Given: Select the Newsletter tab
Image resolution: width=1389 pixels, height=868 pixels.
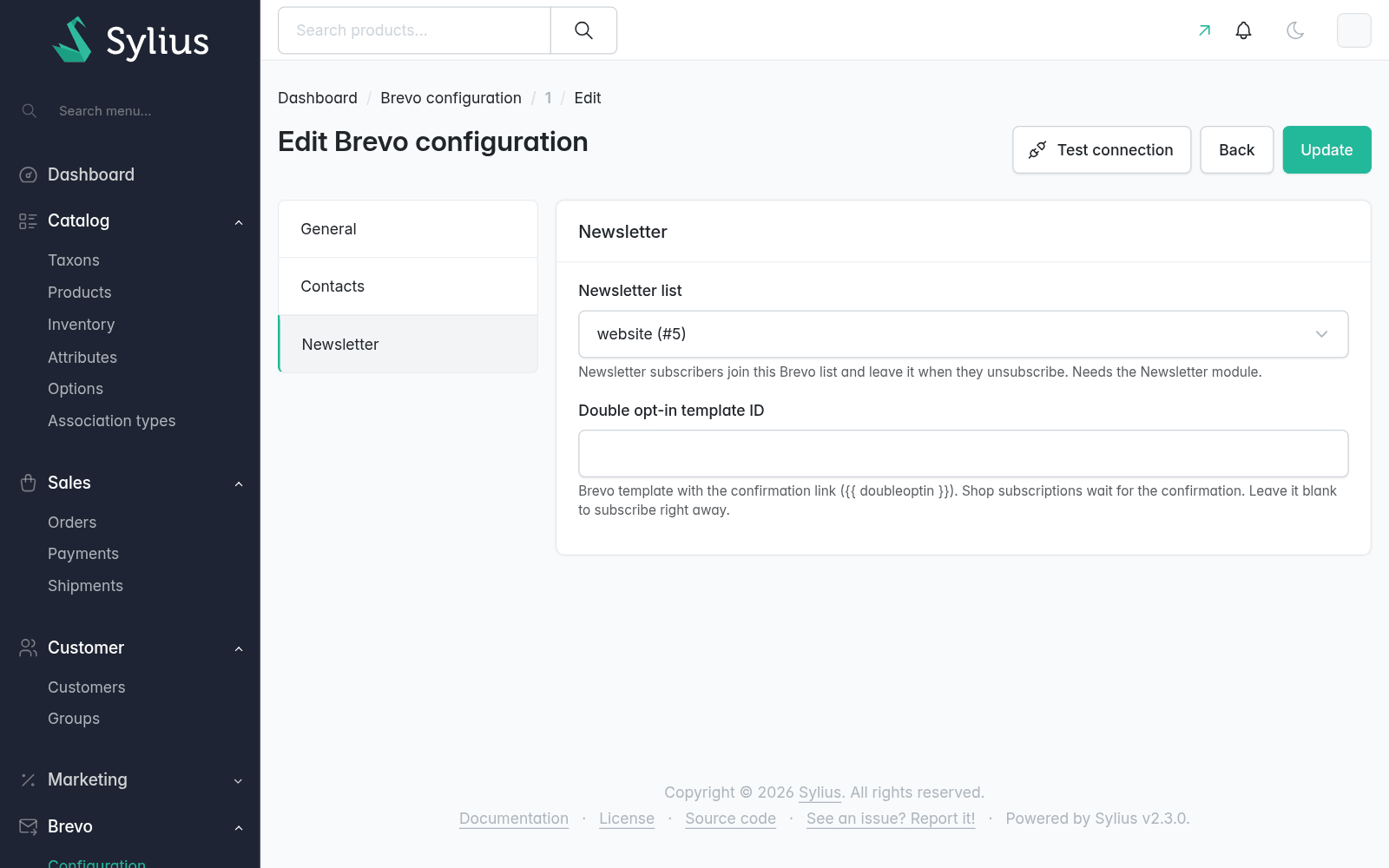Looking at the screenshot, I should tap(408, 345).
